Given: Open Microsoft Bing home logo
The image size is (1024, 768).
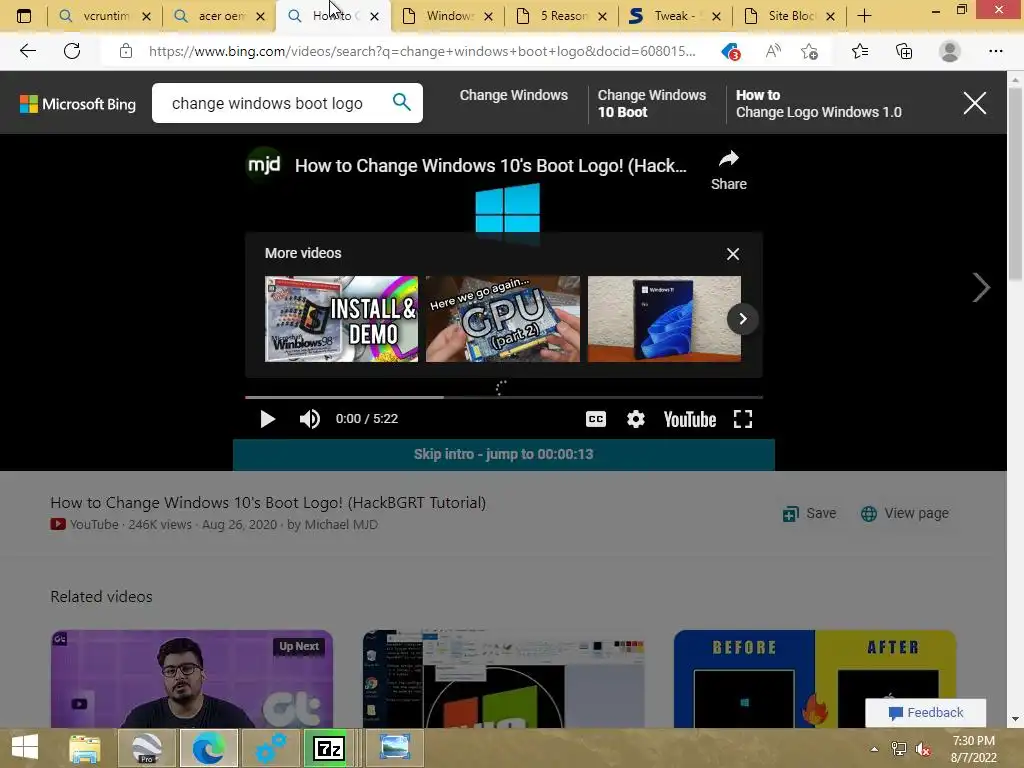Looking at the screenshot, I should pos(78,104).
